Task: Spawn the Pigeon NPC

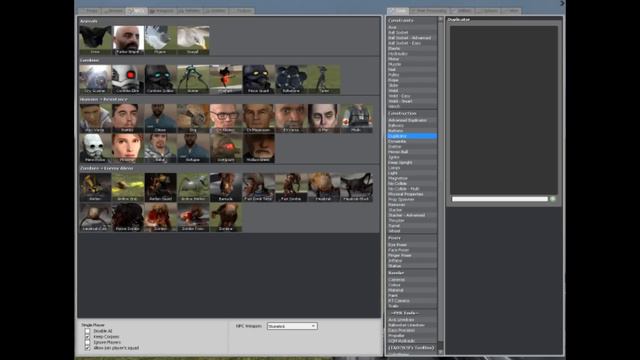Action: click(160, 40)
